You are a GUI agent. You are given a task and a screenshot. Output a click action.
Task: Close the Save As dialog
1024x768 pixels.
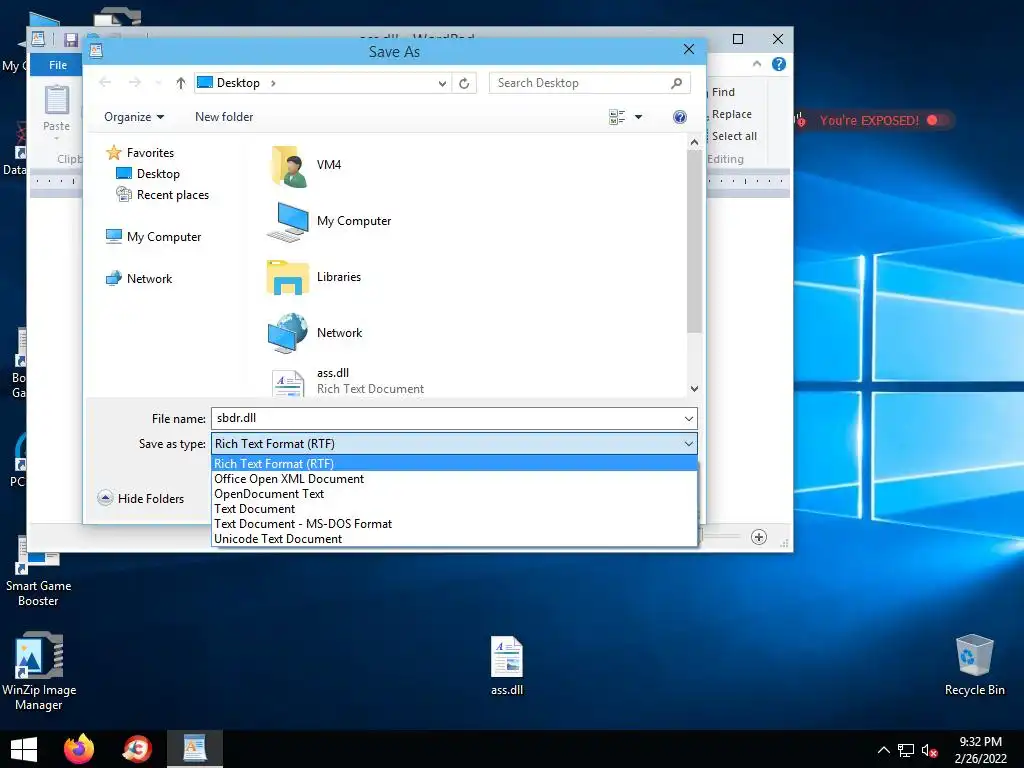pyautogui.click(x=688, y=50)
